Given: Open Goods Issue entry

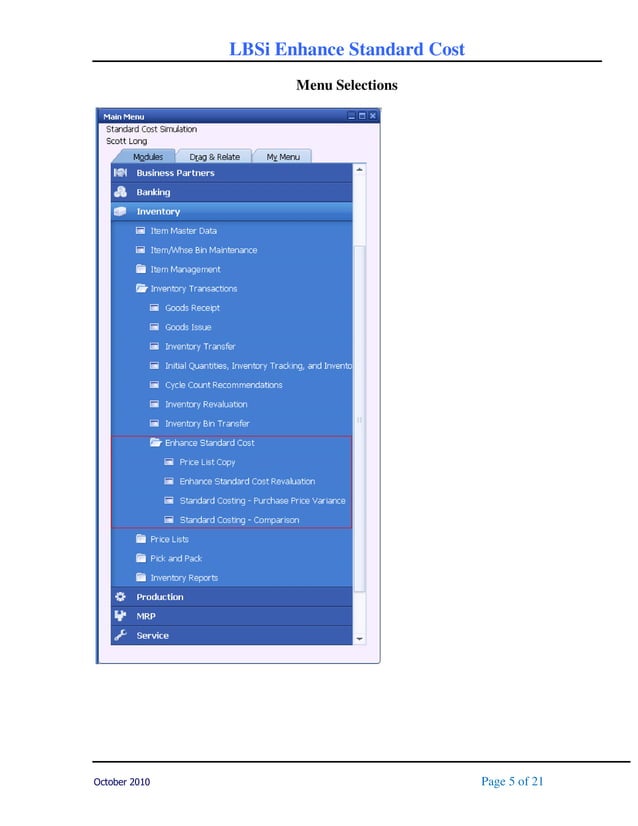Looking at the screenshot, I should (x=188, y=327).
